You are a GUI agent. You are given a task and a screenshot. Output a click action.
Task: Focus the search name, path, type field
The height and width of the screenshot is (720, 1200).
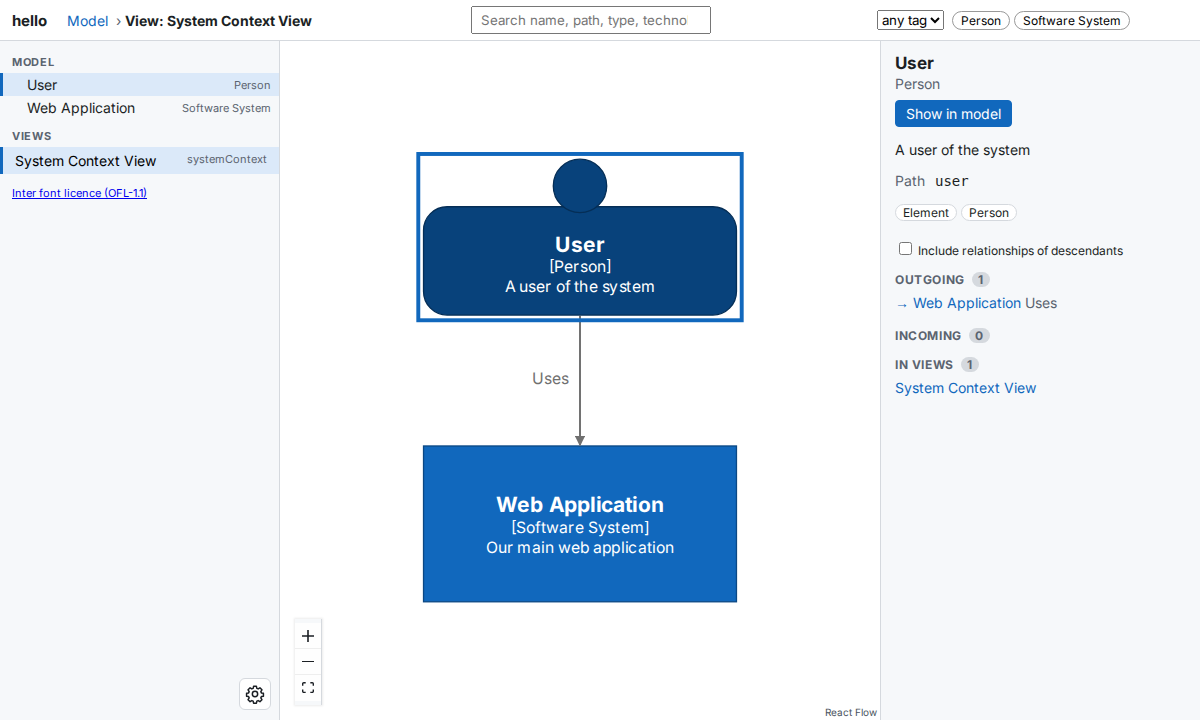591,20
